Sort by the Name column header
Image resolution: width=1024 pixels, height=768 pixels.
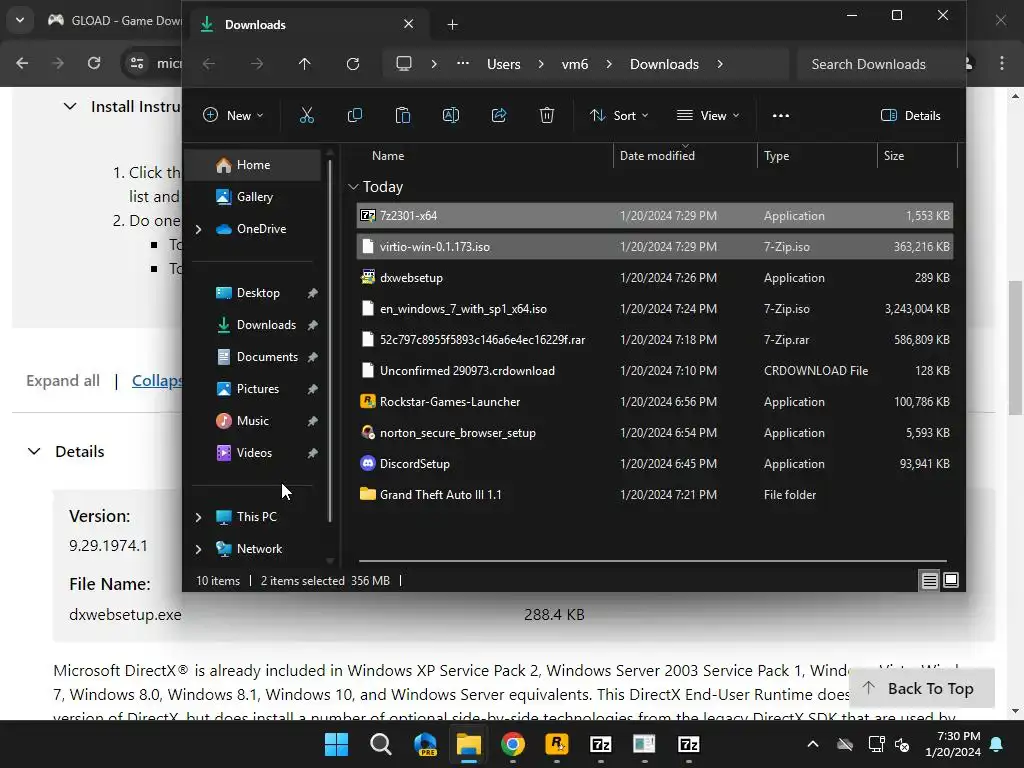pyautogui.click(x=388, y=156)
